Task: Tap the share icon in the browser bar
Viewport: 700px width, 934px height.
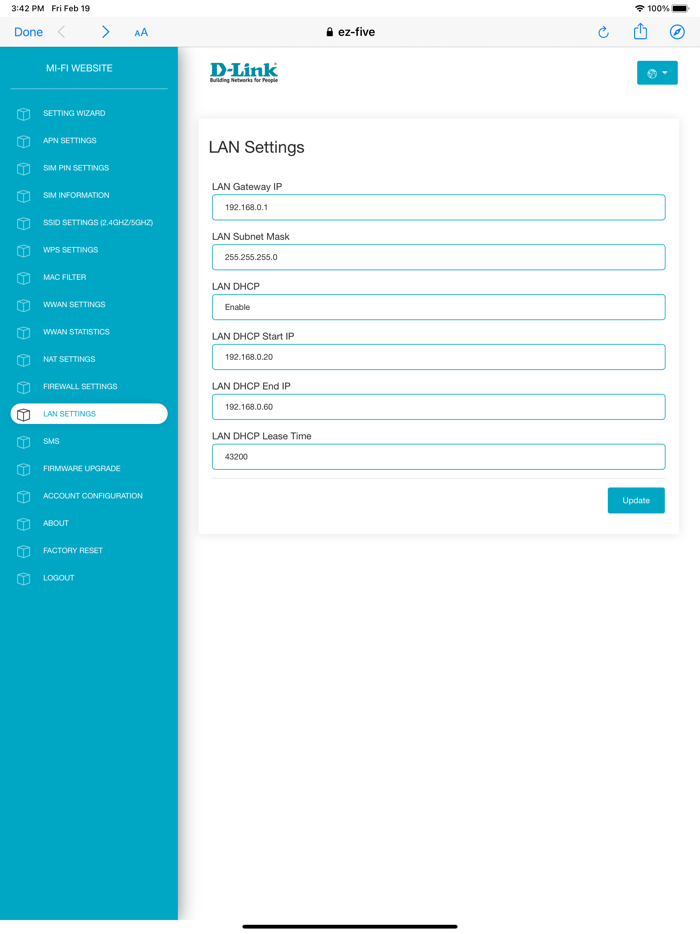Action: tap(640, 31)
